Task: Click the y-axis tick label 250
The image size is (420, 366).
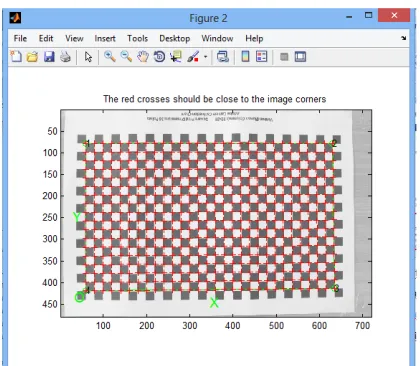Action: pos(50,217)
